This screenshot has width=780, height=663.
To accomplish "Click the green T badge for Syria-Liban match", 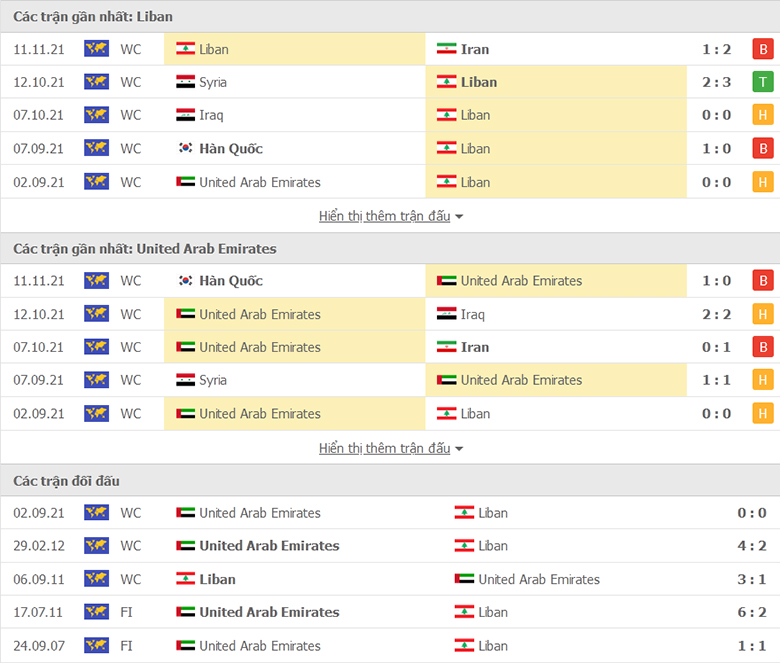I will 763,82.
